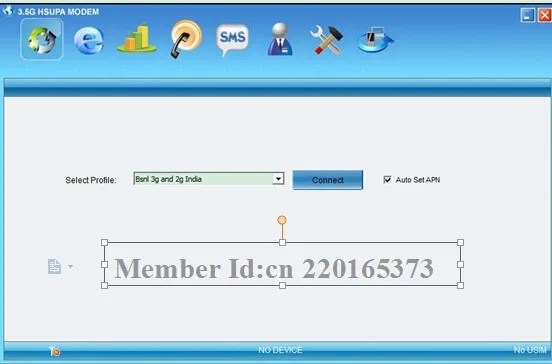Click the device transfer icon with blue arrow
The height and width of the screenshot is (364, 552).
pyautogui.click(x=375, y=39)
